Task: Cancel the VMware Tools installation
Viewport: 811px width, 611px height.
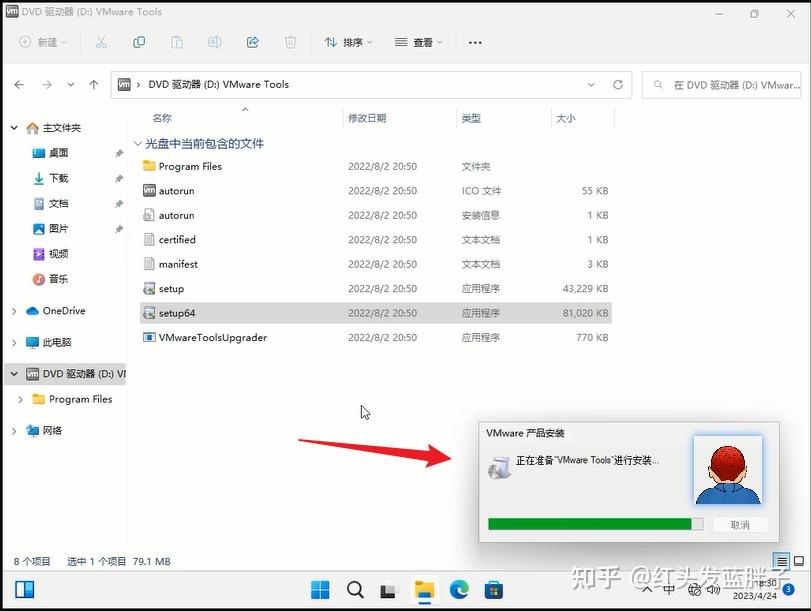Action: (x=740, y=524)
